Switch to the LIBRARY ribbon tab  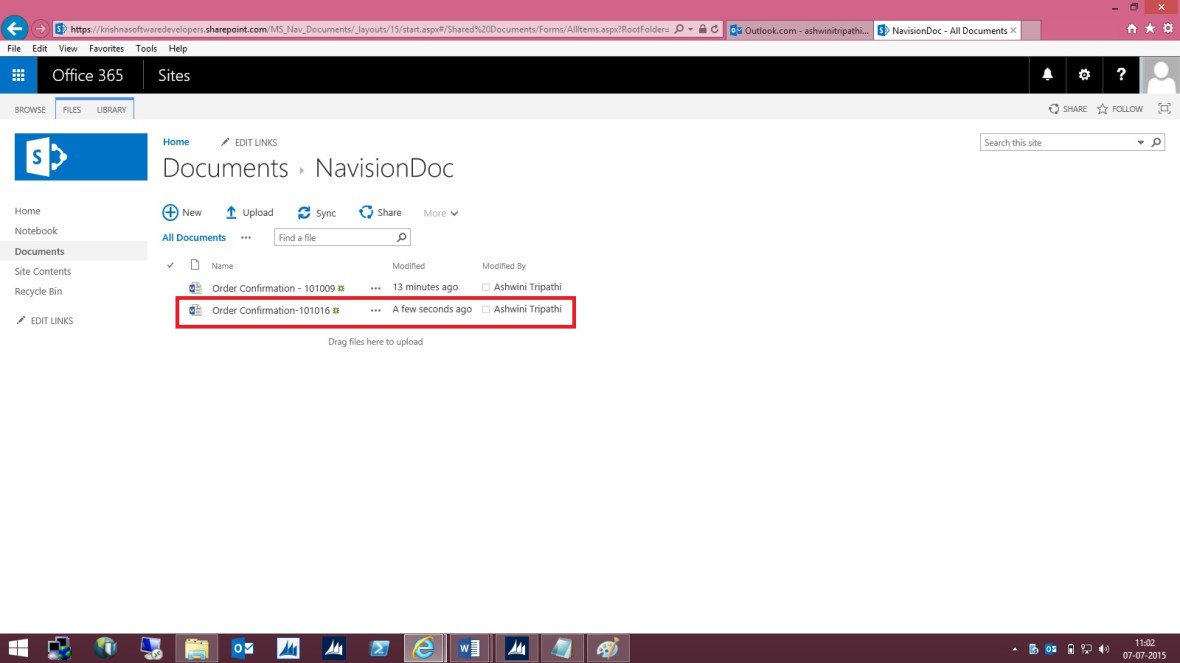pyautogui.click(x=113, y=109)
